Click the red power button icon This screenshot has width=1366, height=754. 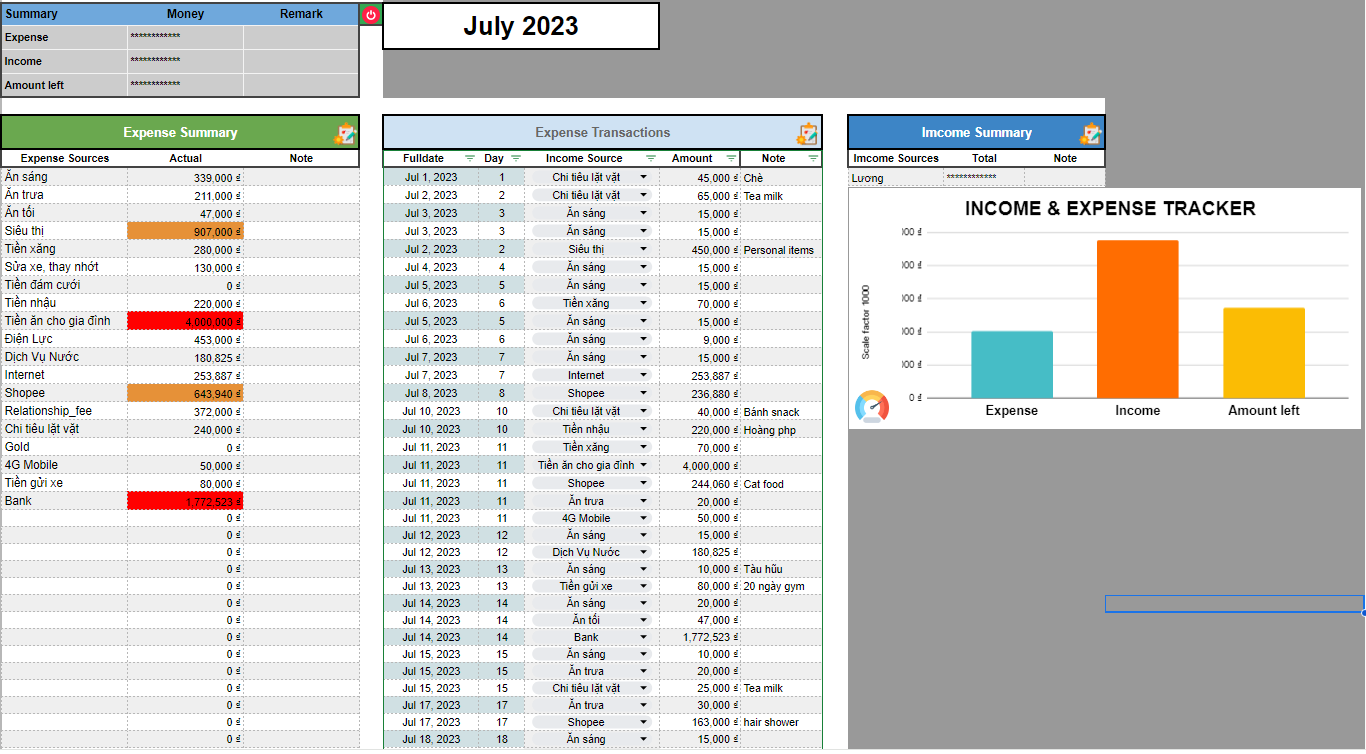370,14
